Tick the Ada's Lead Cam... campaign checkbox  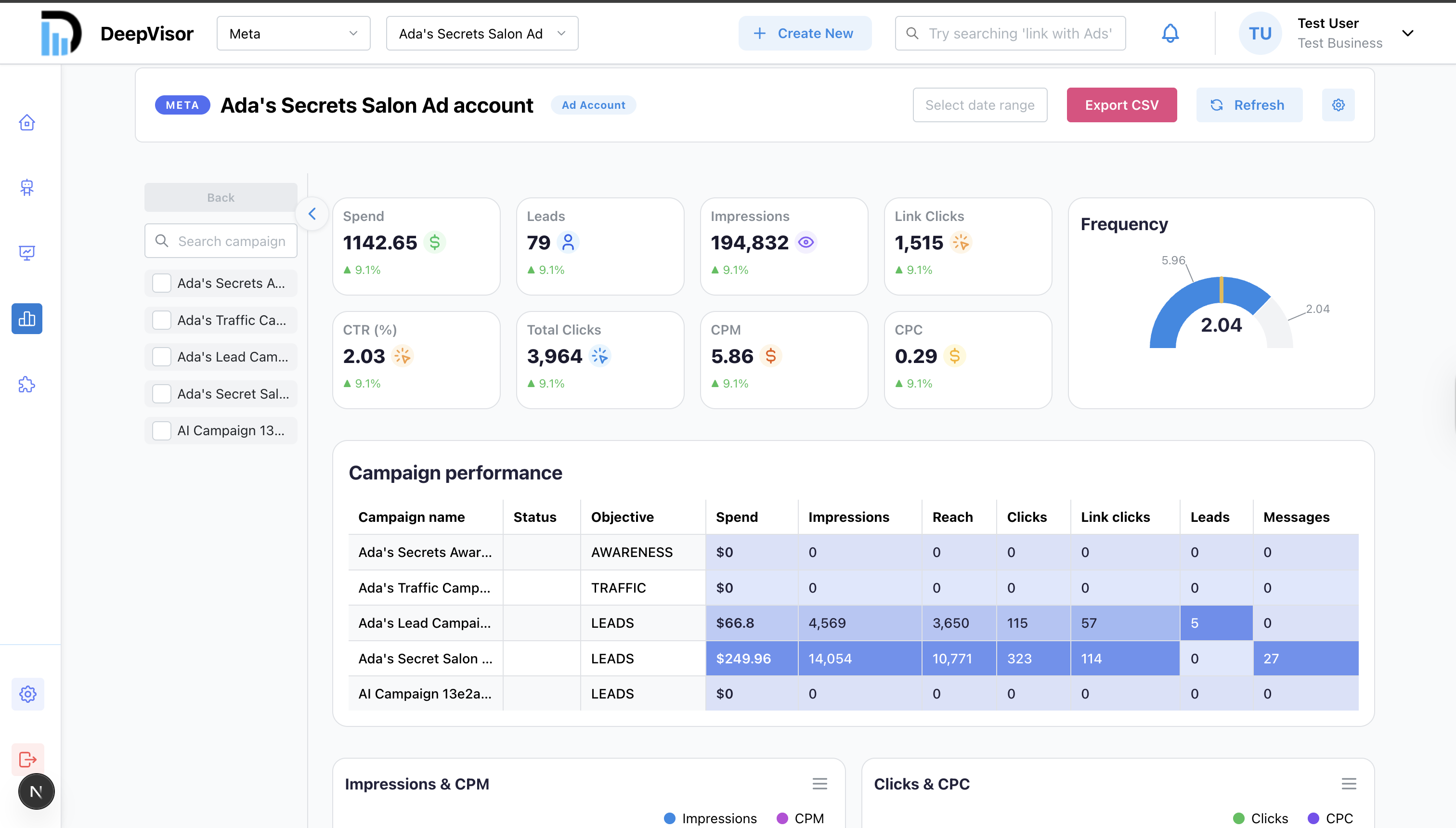click(162, 357)
